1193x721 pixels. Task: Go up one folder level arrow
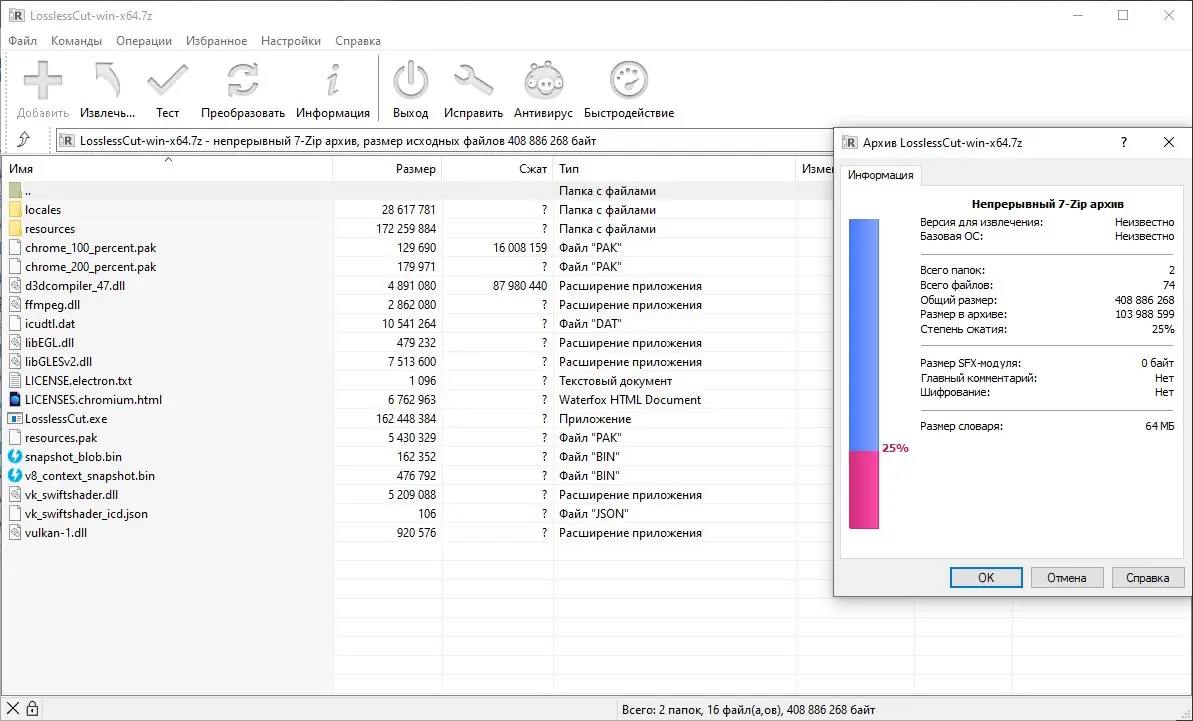(24, 139)
